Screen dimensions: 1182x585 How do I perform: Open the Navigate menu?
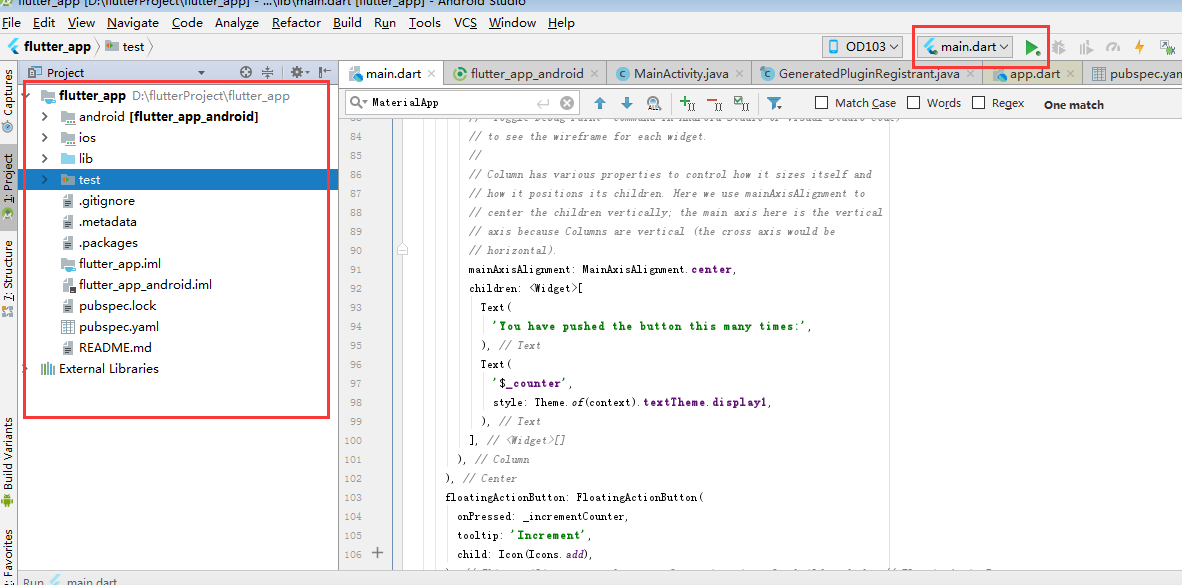133,23
